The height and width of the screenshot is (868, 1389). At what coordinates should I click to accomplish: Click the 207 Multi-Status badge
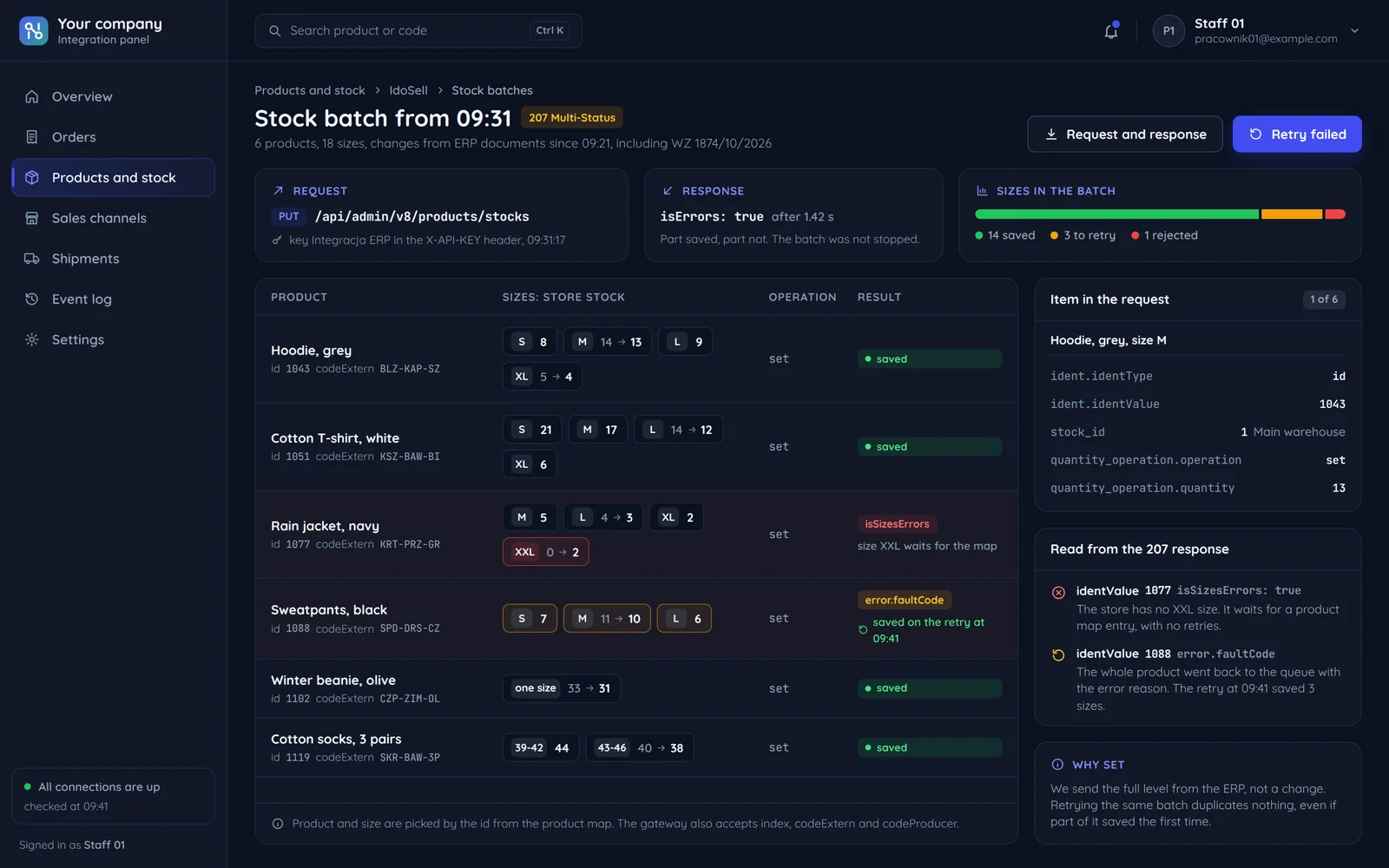pyautogui.click(x=572, y=117)
